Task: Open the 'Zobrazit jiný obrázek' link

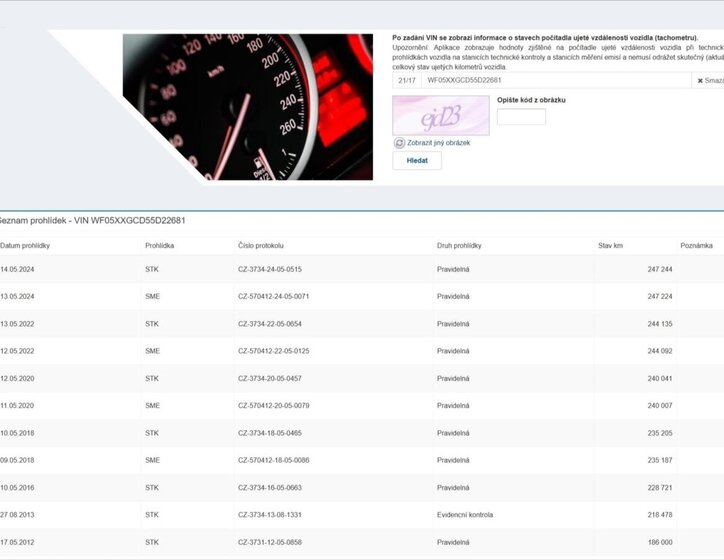Action: (x=438, y=143)
